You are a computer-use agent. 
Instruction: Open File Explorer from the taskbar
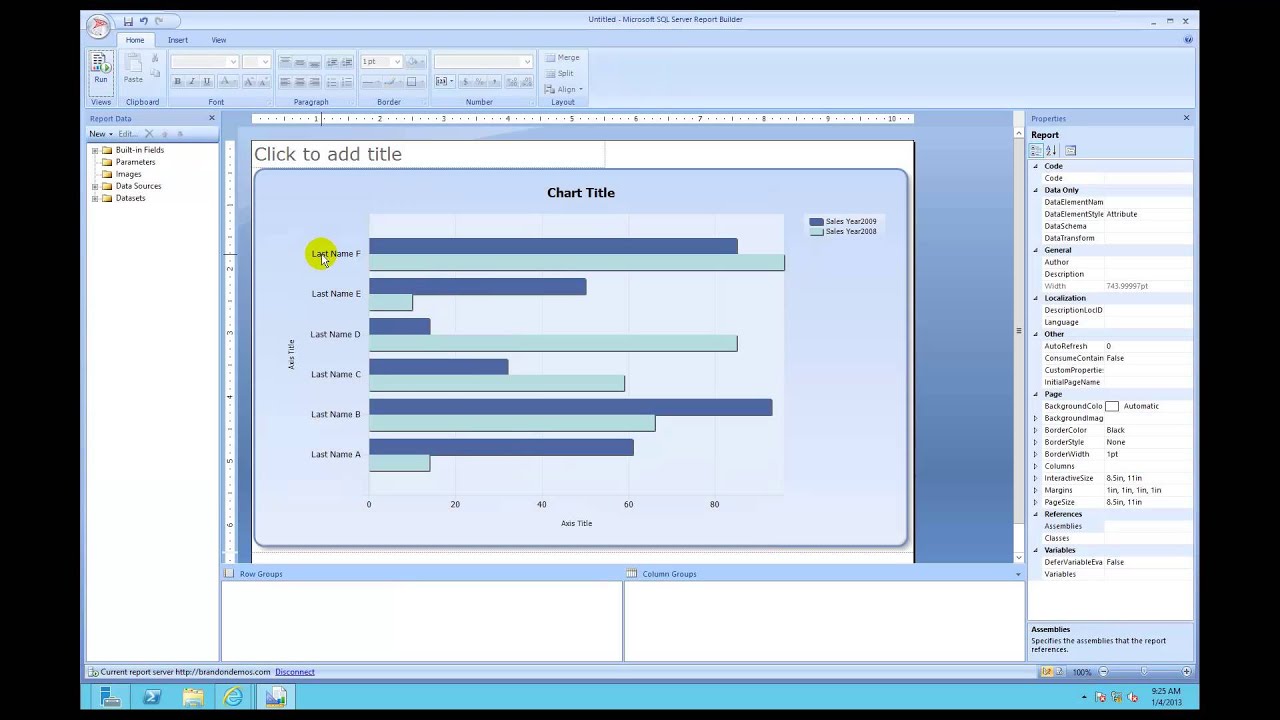coord(193,696)
